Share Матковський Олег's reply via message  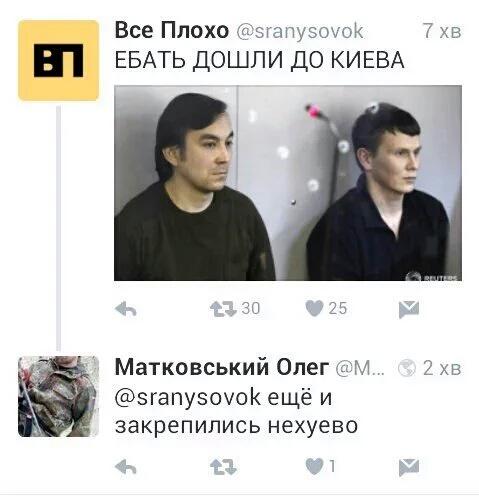click(409, 467)
